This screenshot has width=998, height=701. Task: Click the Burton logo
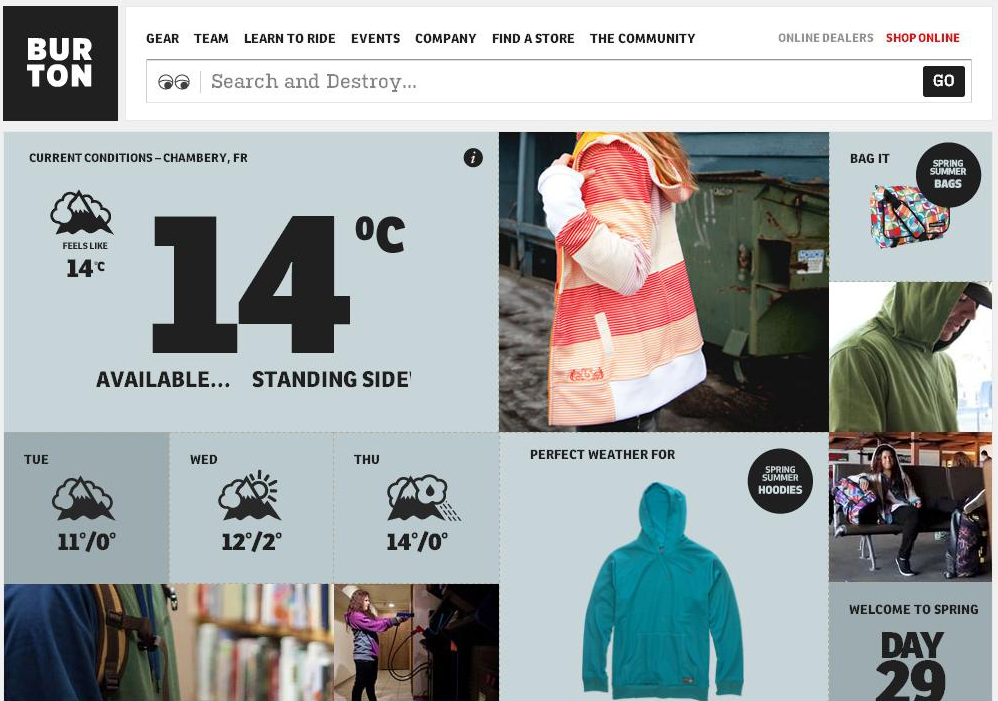coord(60,63)
